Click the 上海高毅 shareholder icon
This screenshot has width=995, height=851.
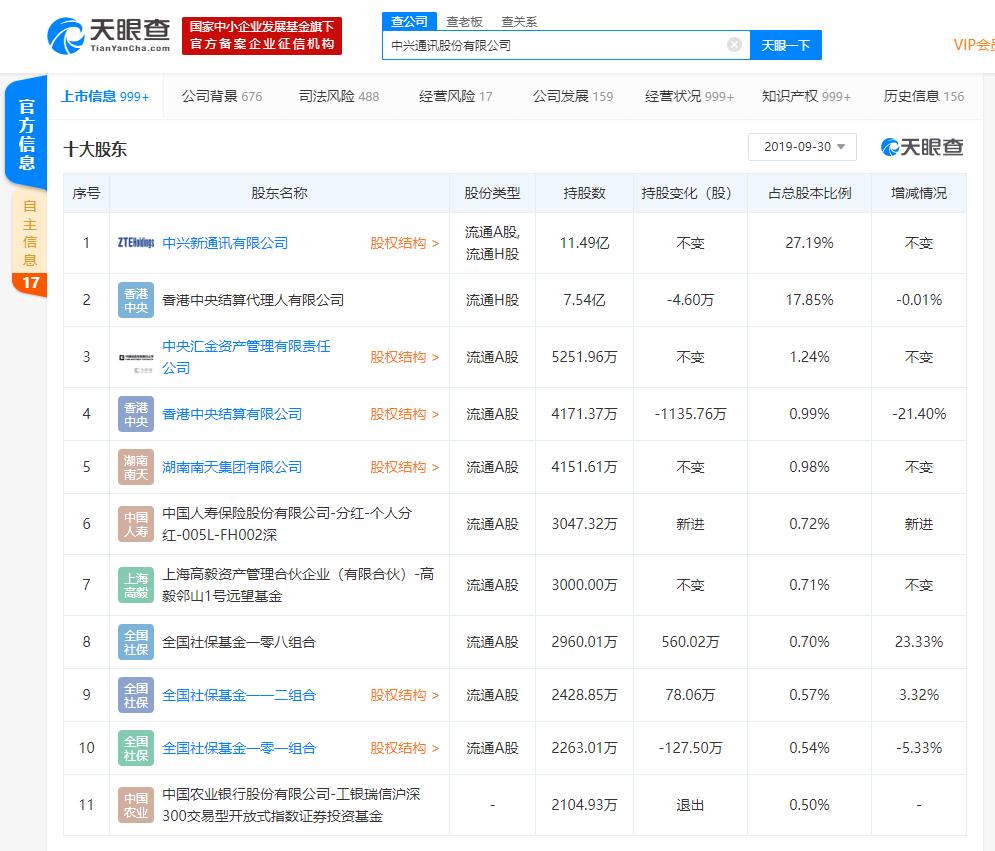(x=136, y=585)
